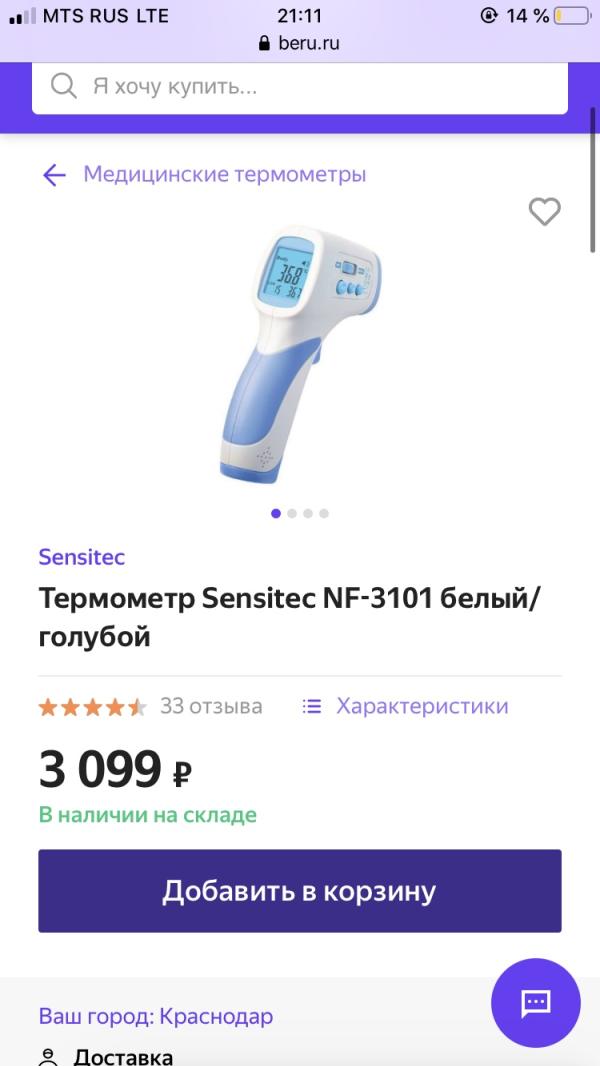Click the delivery person icon

coord(47,1056)
